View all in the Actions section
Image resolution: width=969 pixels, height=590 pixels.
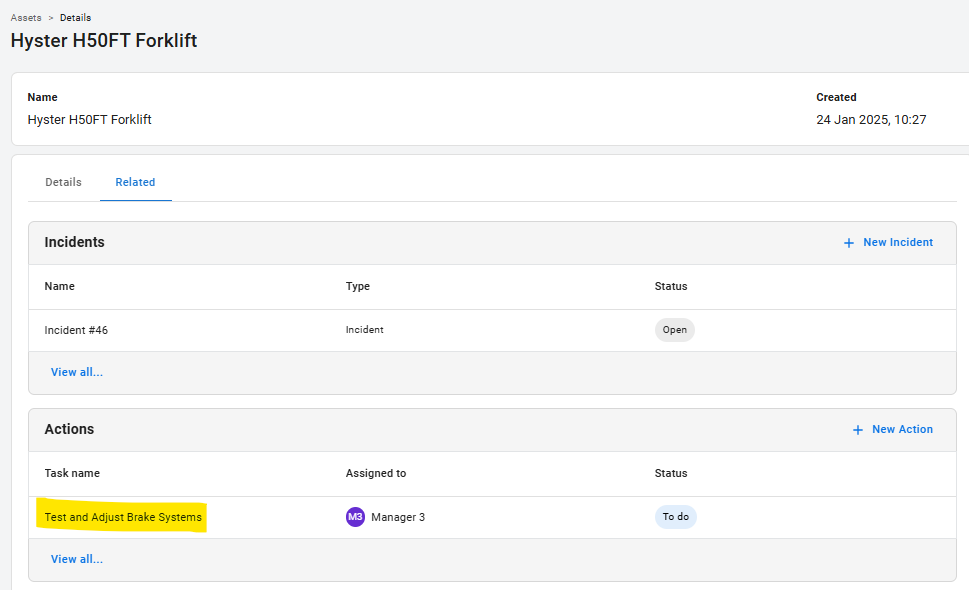77,559
